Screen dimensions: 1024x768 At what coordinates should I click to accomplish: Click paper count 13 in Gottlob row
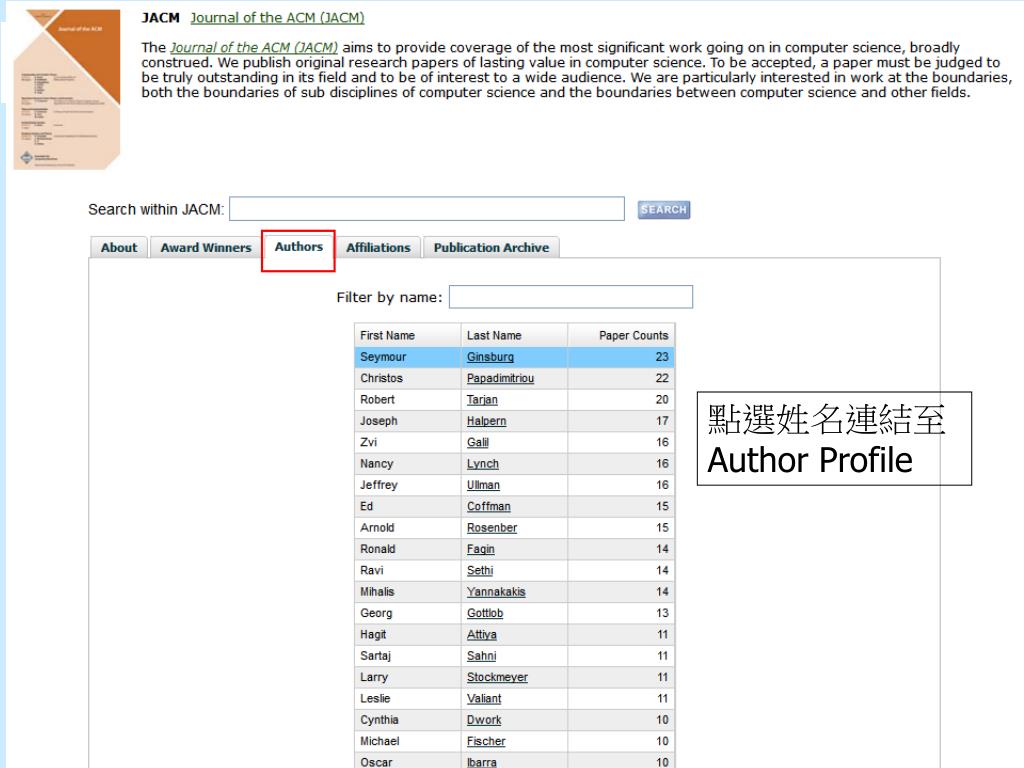(662, 613)
